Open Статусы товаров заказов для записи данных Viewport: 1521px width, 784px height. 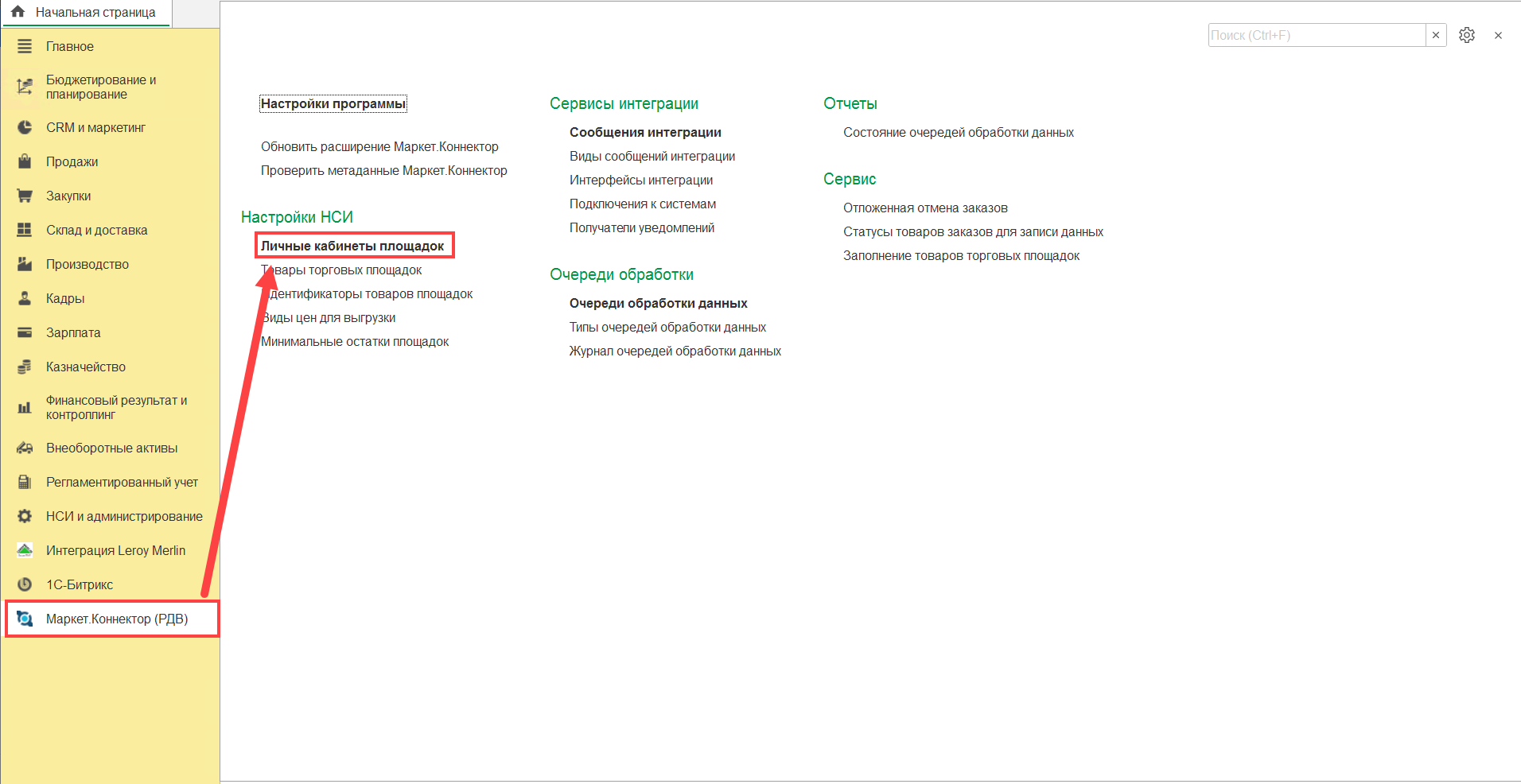click(x=973, y=231)
